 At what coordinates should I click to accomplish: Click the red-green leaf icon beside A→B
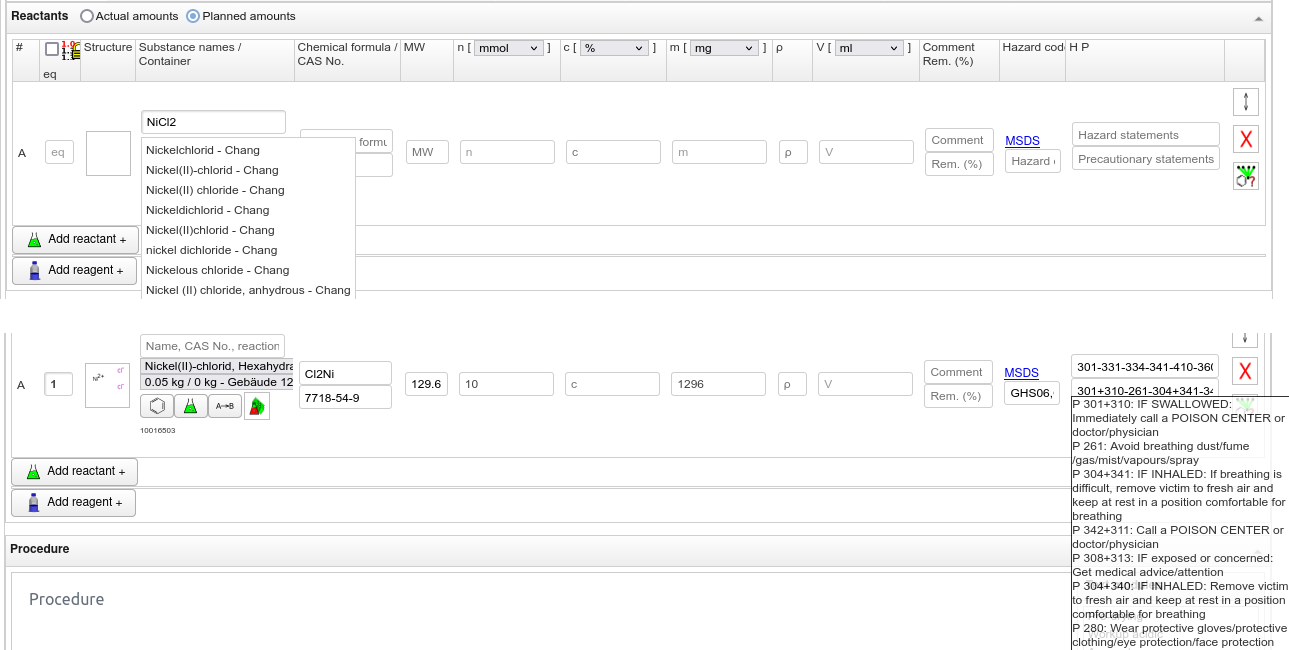(x=257, y=406)
